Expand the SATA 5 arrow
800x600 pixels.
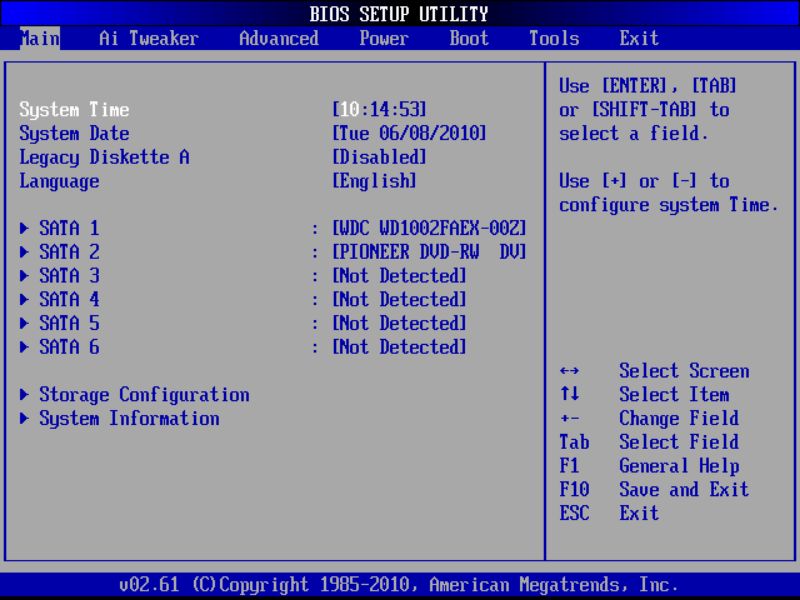[x=24, y=323]
